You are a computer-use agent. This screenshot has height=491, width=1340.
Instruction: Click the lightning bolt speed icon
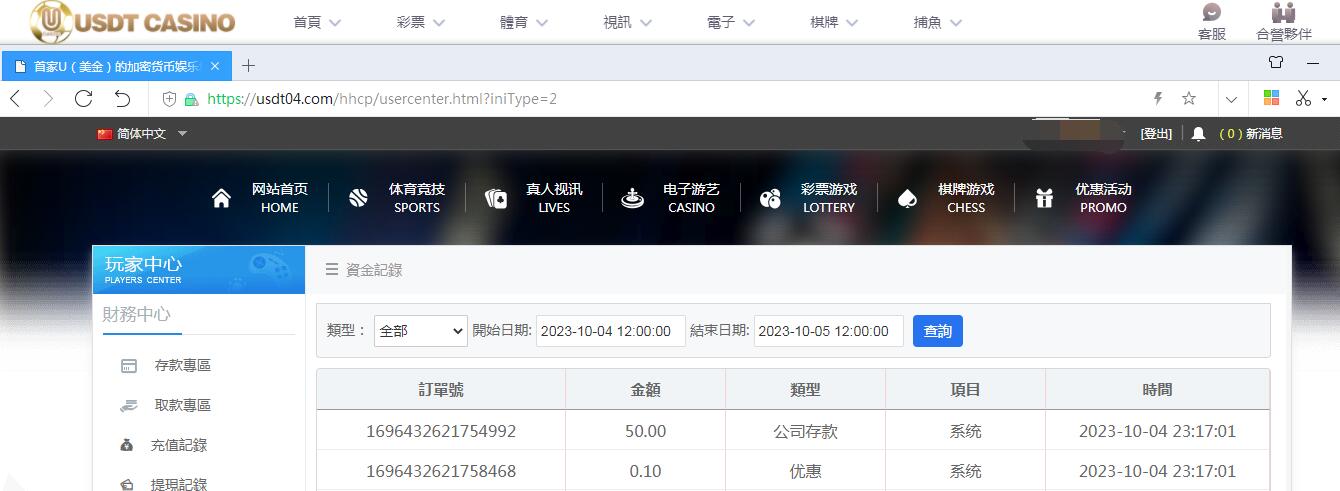pyautogui.click(x=1158, y=99)
